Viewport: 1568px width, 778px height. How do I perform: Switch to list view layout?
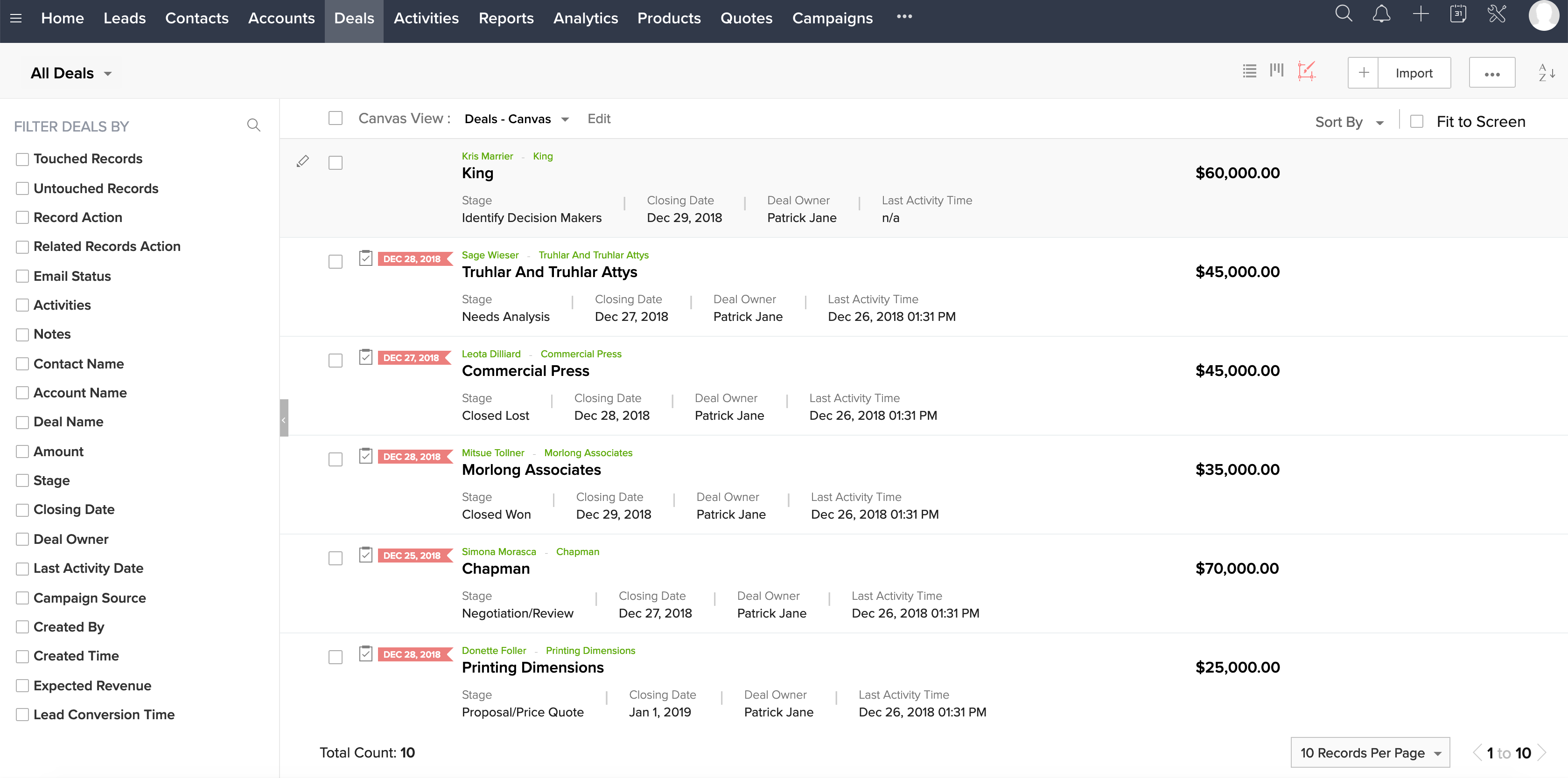tap(1249, 71)
